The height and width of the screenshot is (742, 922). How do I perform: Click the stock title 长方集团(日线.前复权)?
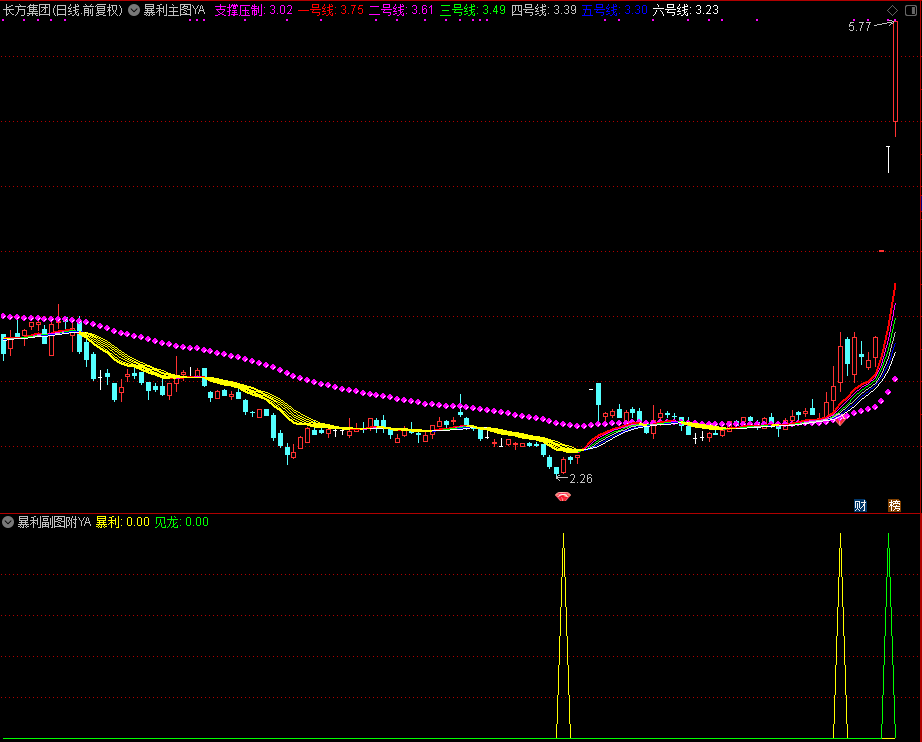coord(63,10)
